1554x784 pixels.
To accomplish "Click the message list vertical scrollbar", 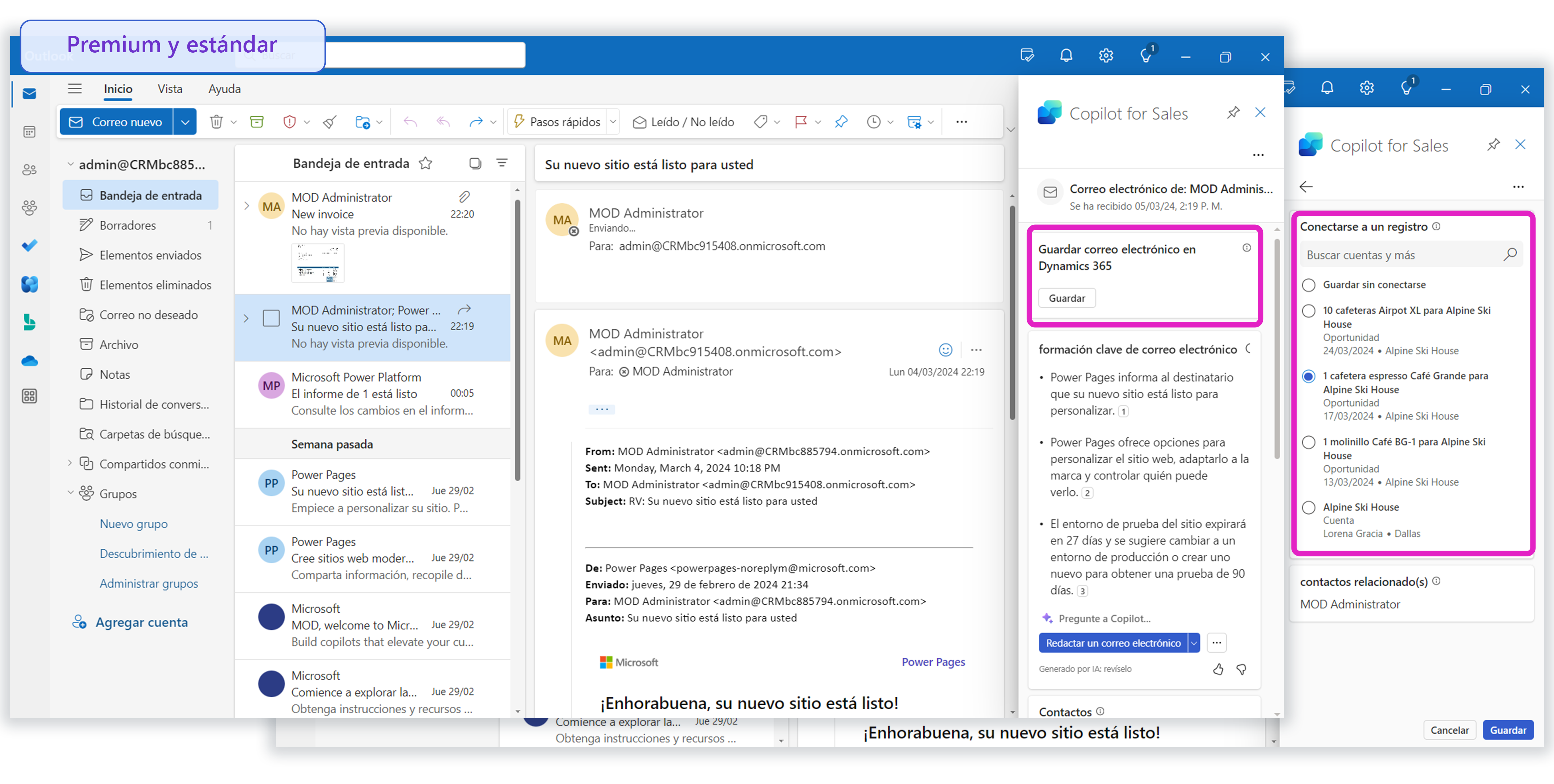I will point(518,338).
